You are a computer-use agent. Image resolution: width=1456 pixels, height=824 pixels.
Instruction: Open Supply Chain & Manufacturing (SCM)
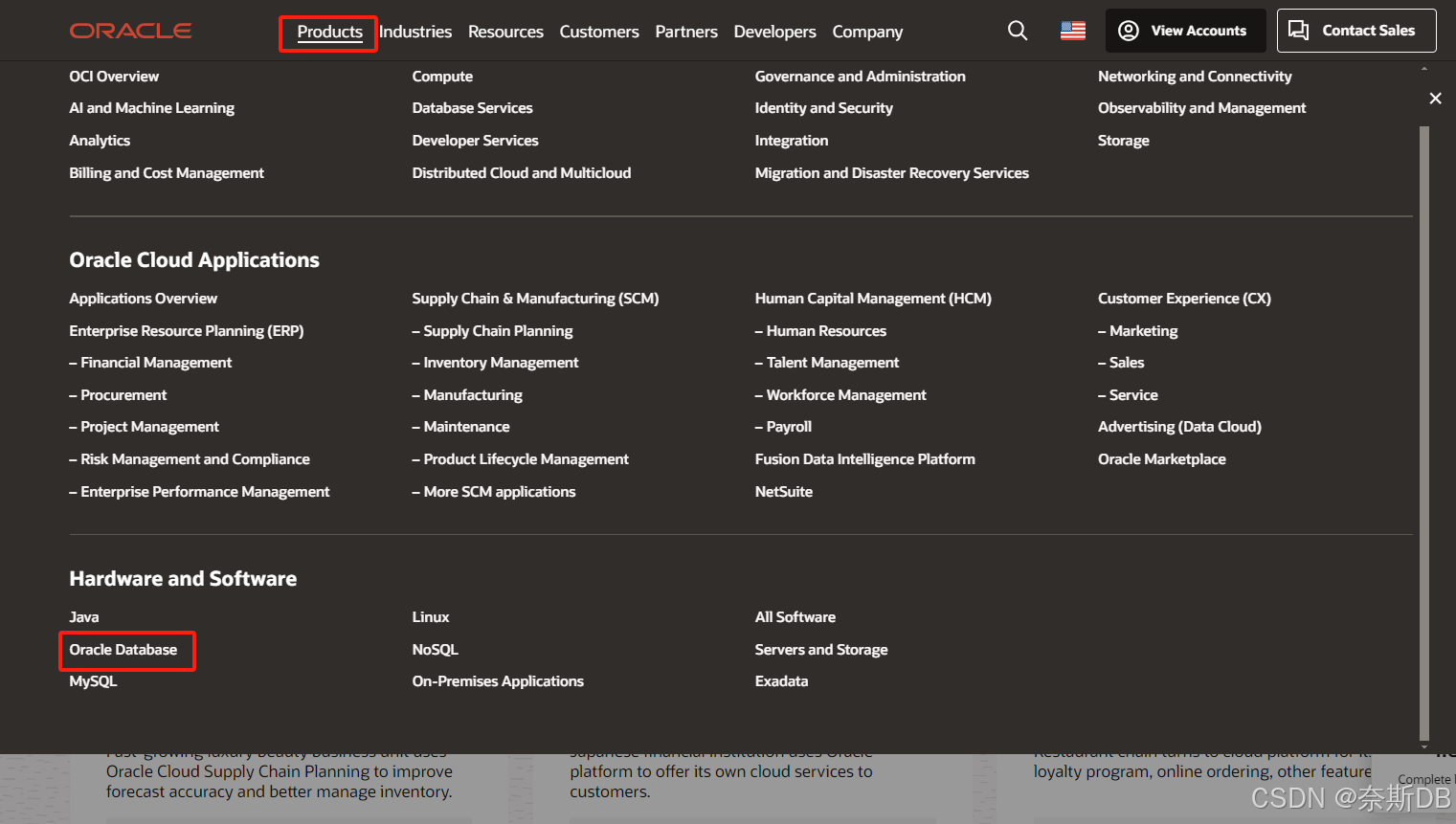tap(535, 299)
